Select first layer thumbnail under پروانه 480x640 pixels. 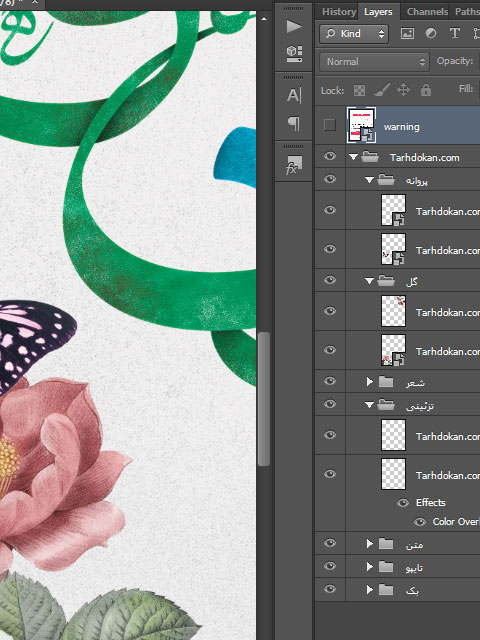(x=393, y=211)
